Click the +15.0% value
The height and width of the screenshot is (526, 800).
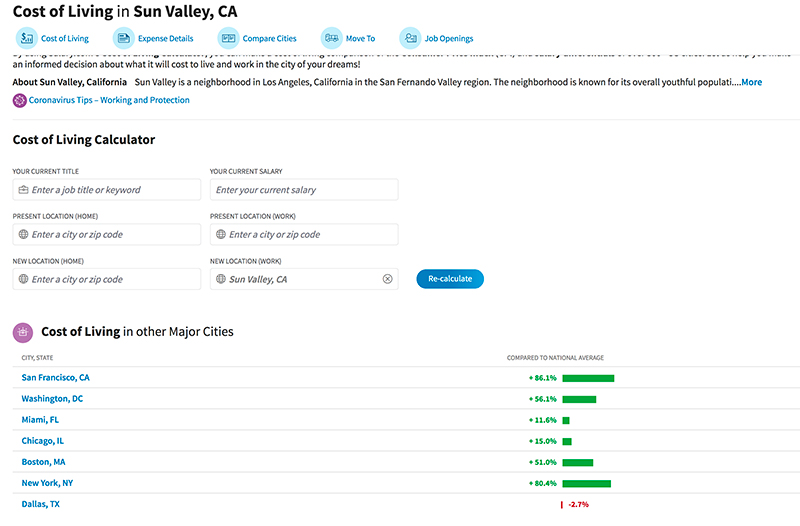pos(542,441)
